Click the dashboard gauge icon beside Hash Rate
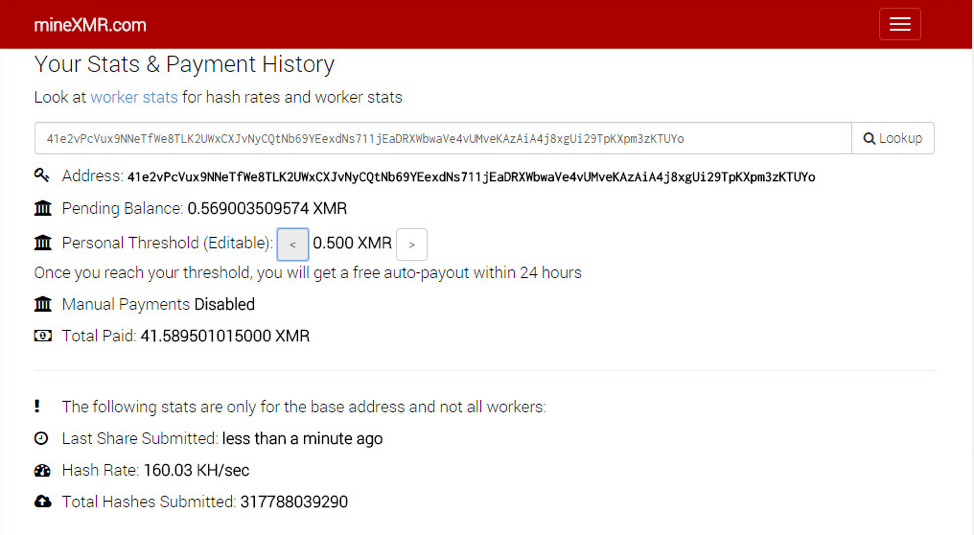Viewport: 974px width, 535px height. [42, 470]
